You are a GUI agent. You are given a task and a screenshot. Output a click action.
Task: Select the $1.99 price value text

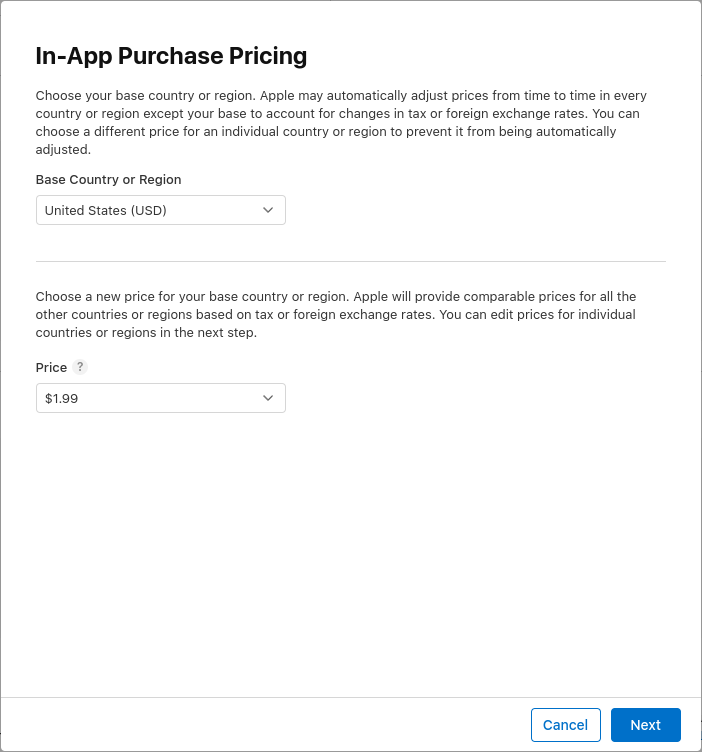[x=61, y=398]
